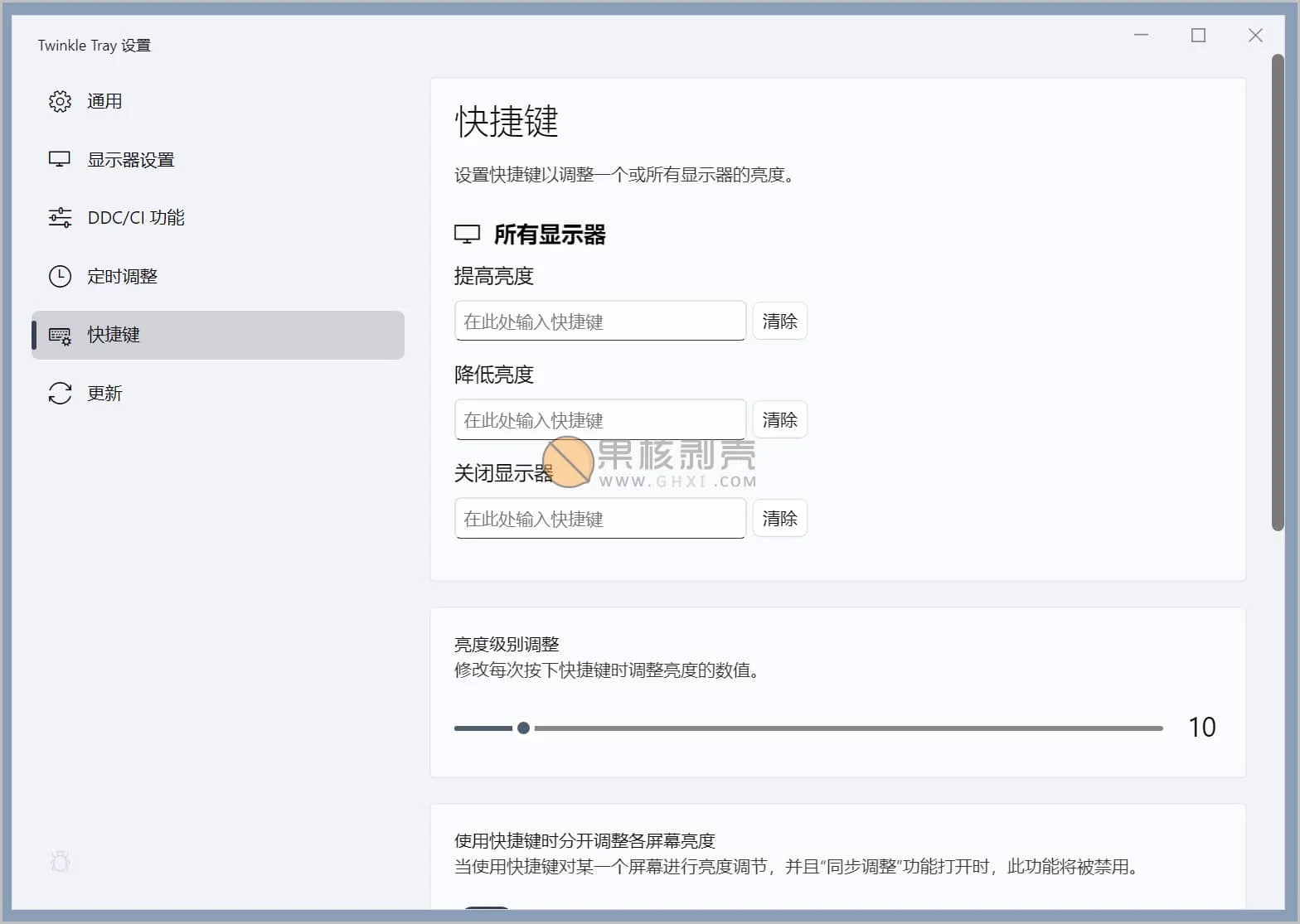This screenshot has width=1300, height=924.
Task: Focus the 提高亮度 shortcut input field
Action: coord(599,321)
